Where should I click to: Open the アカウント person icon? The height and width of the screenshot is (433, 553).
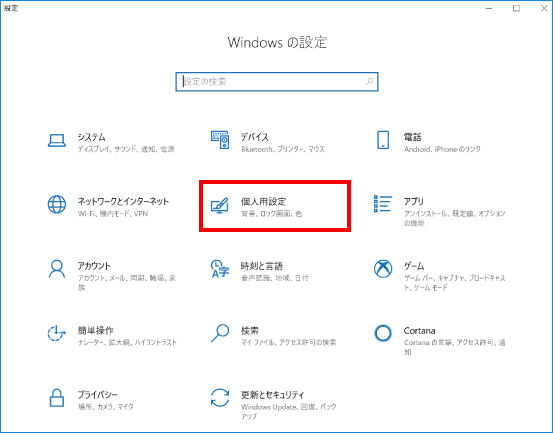point(57,269)
